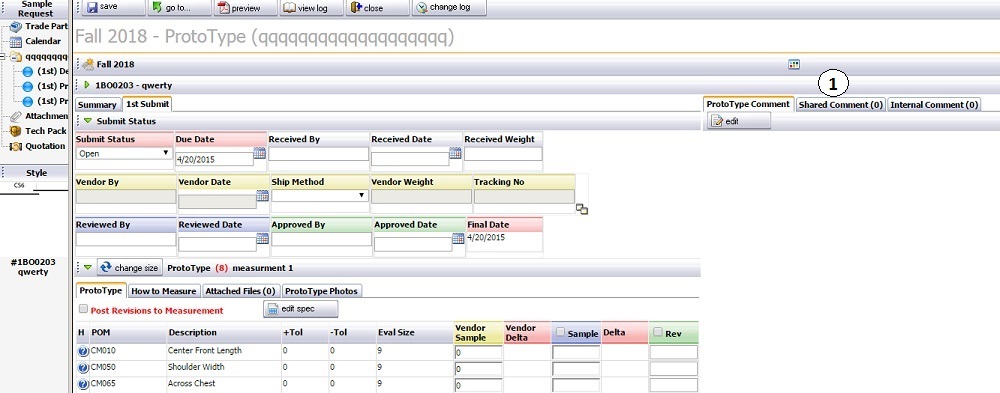Image resolution: width=1000 pixels, height=393 pixels.
Task: Expand the 1BO0203 - qwerty row
Action: click(87, 84)
